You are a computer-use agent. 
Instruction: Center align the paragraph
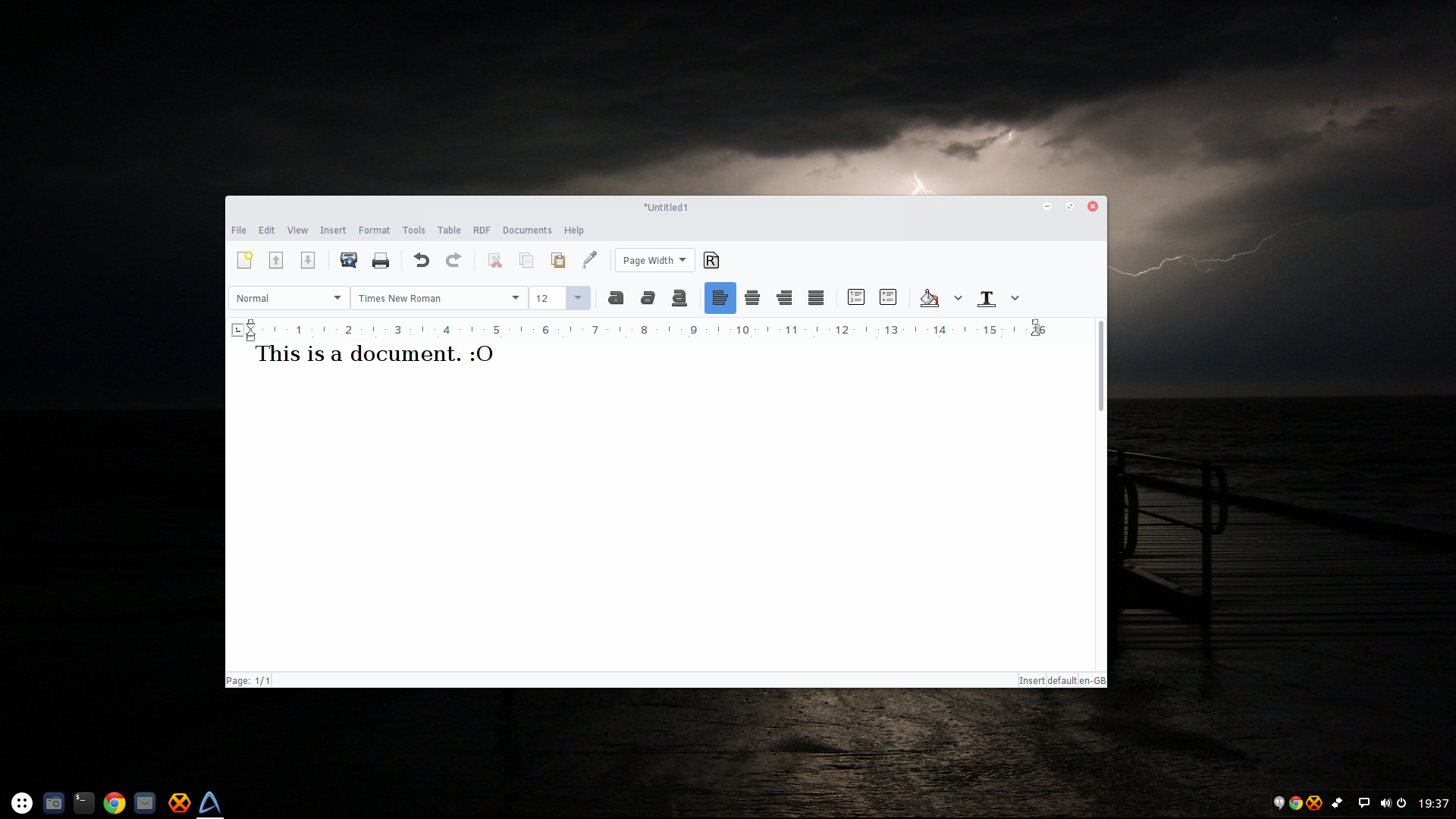(x=752, y=298)
